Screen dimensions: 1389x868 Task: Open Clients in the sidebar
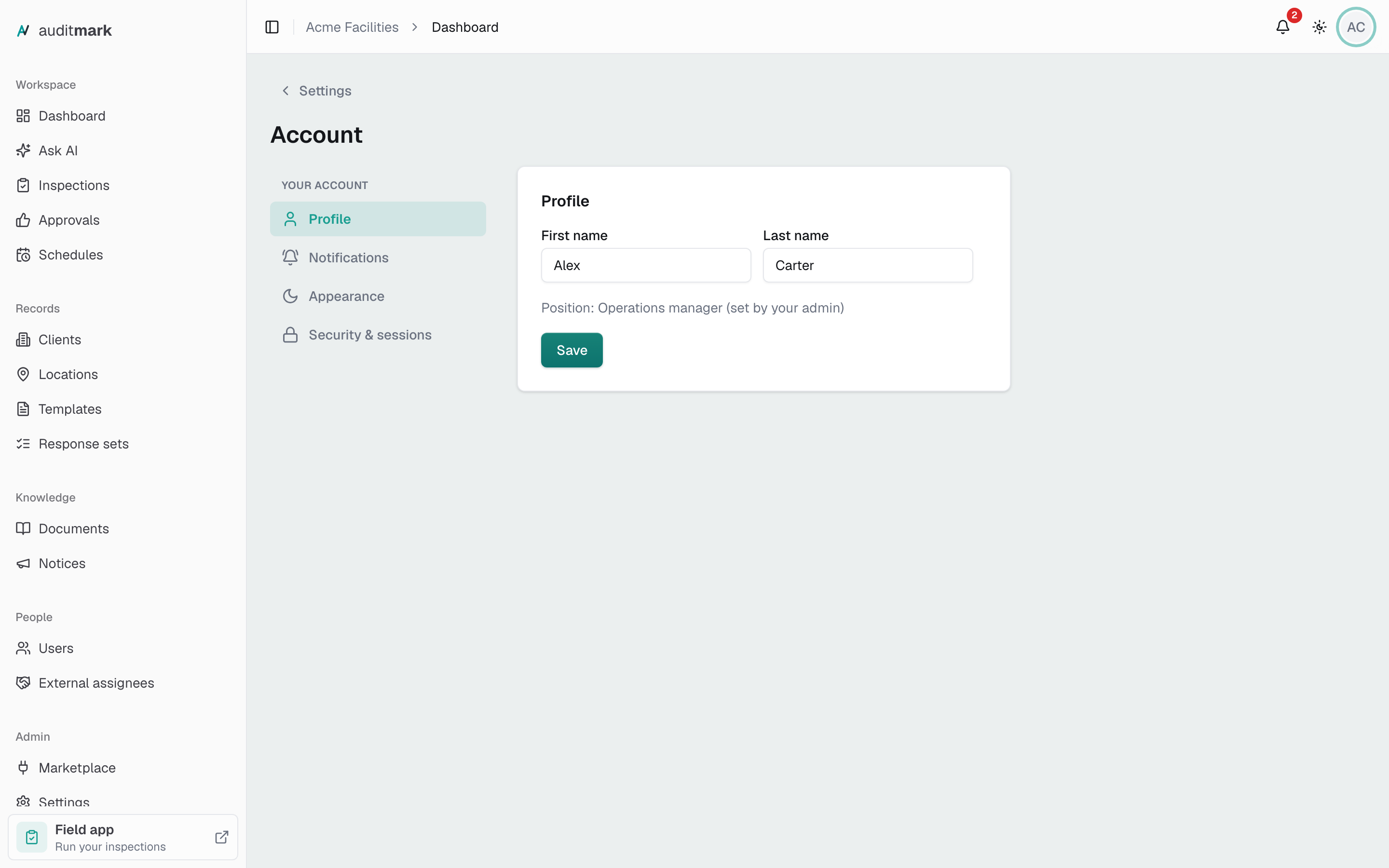coord(123,340)
